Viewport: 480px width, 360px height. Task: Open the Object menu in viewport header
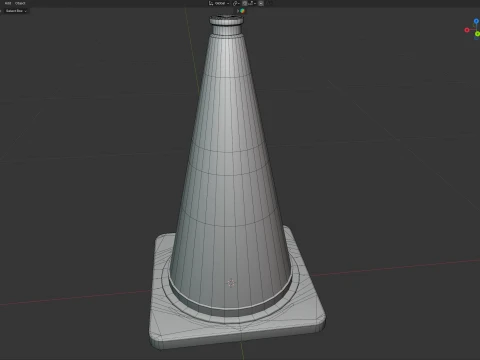click(x=20, y=3)
